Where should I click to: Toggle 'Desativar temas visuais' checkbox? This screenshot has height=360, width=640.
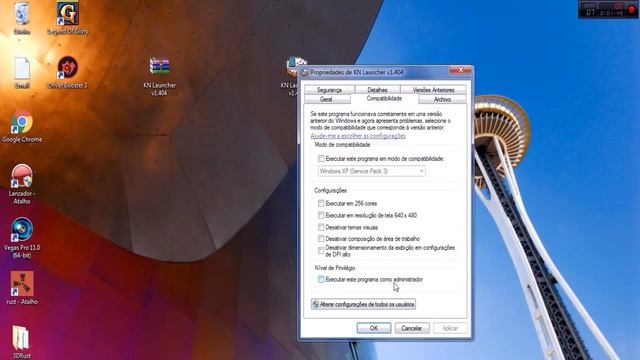[x=321, y=227]
